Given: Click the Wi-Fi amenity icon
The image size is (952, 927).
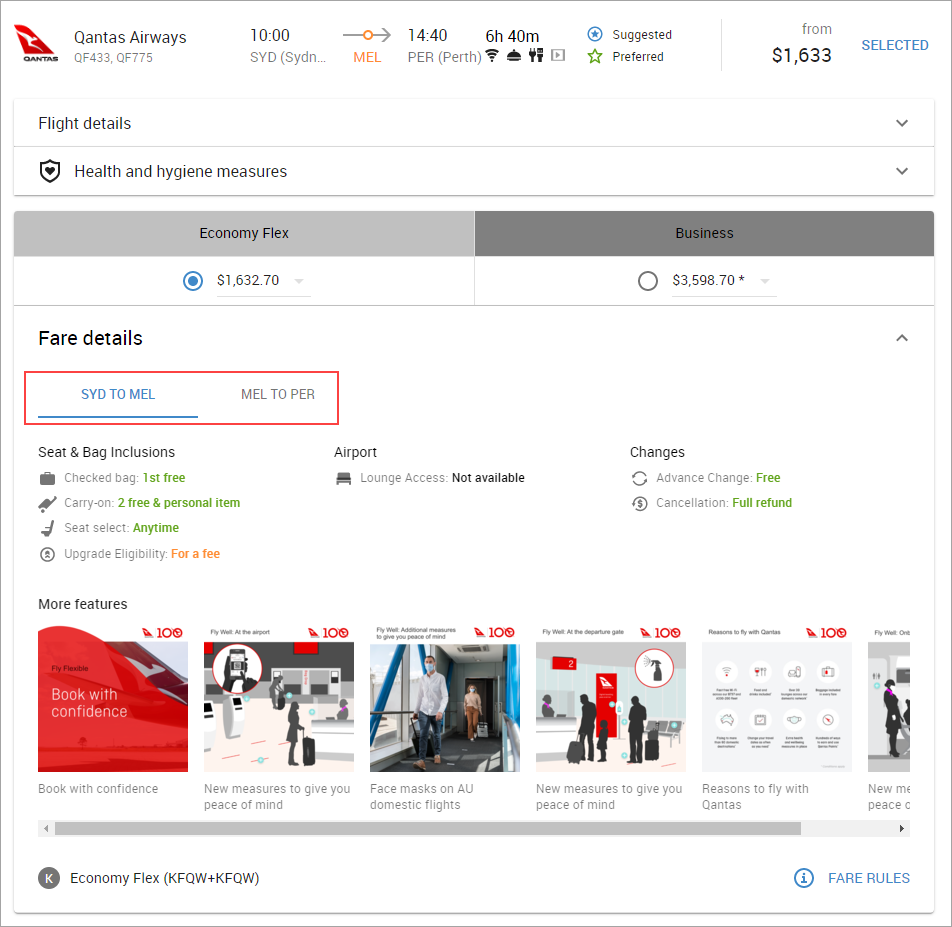Looking at the screenshot, I should tap(492, 56).
